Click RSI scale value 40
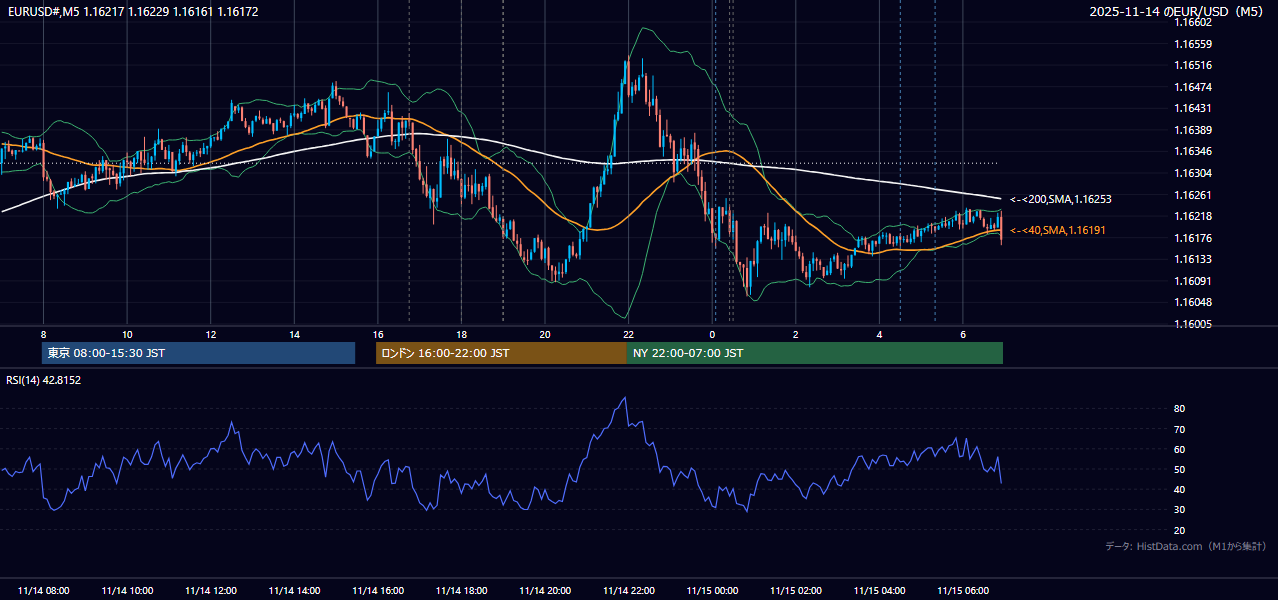 point(1179,489)
